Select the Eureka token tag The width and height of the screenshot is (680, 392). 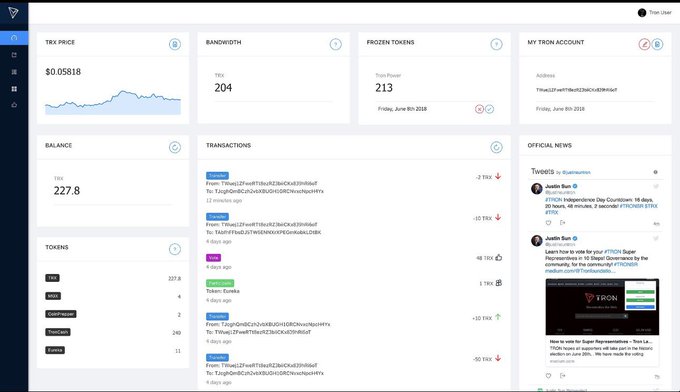click(55, 350)
